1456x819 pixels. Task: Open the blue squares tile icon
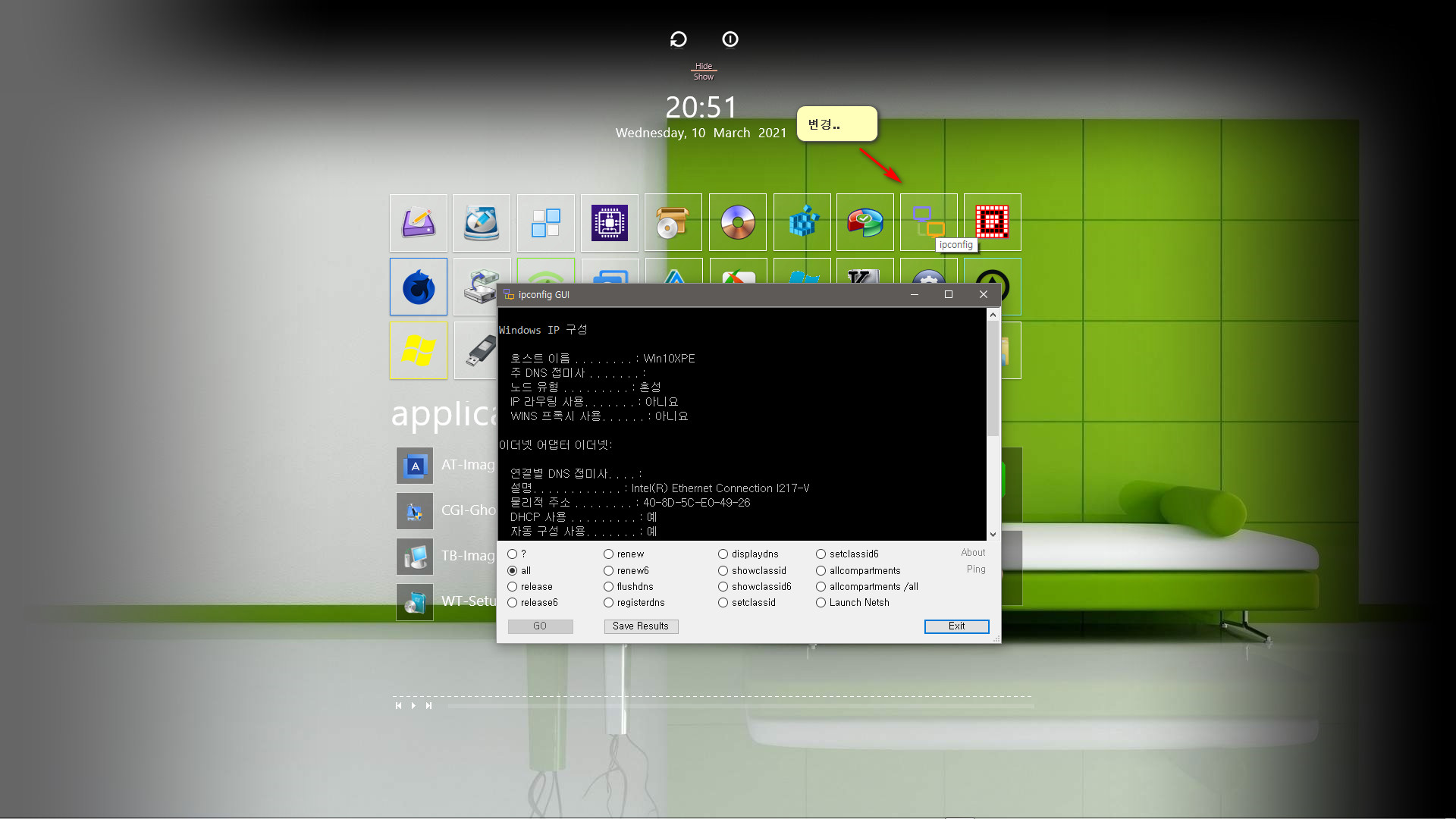(546, 223)
